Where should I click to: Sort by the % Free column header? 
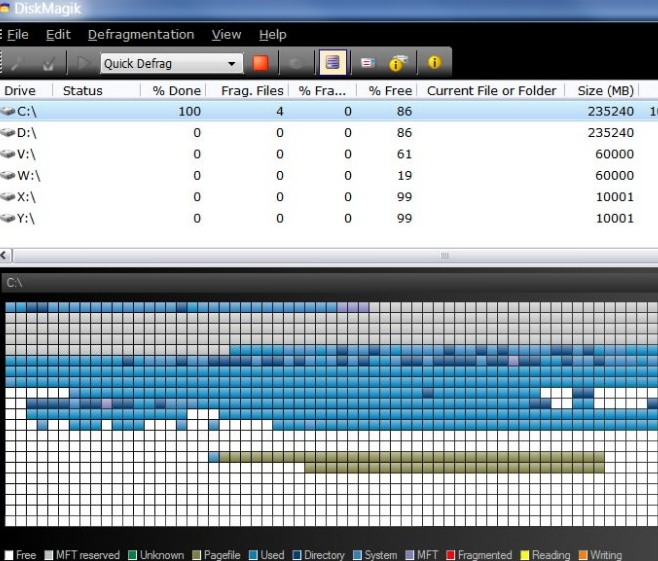(386, 91)
